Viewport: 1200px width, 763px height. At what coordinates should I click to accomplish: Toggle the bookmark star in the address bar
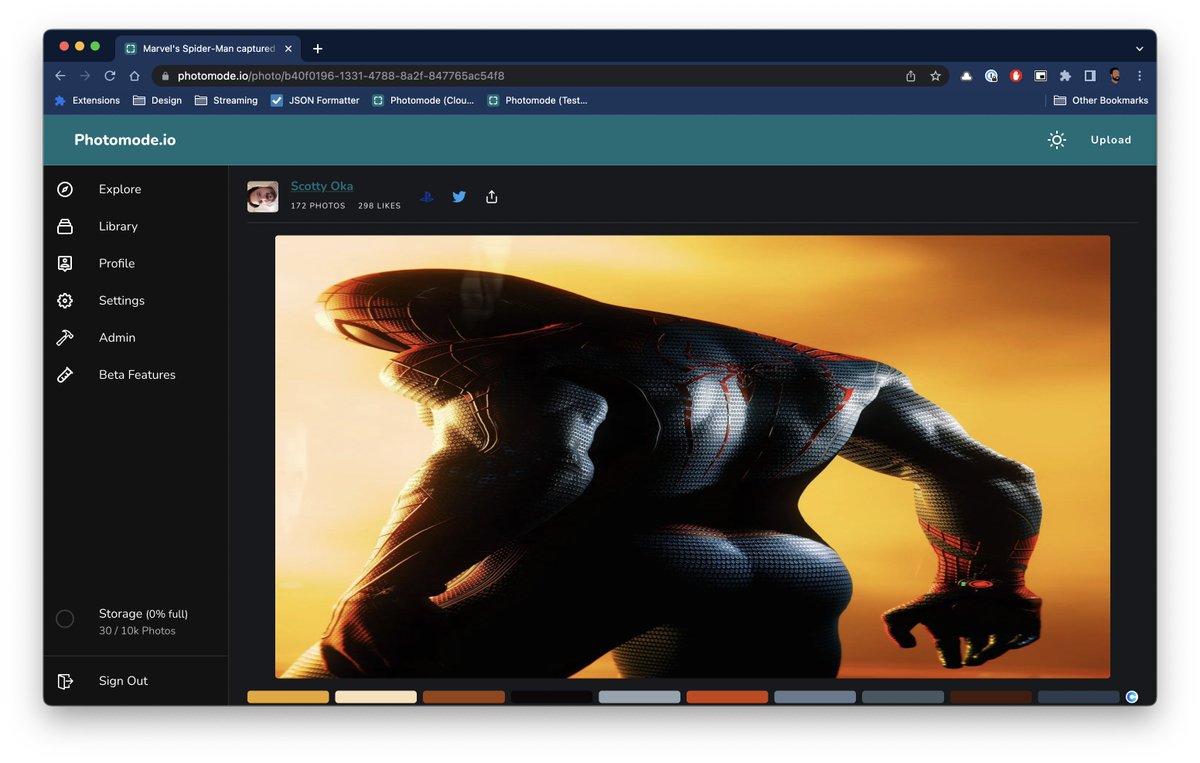pyautogui.click(x=934, y=75)
